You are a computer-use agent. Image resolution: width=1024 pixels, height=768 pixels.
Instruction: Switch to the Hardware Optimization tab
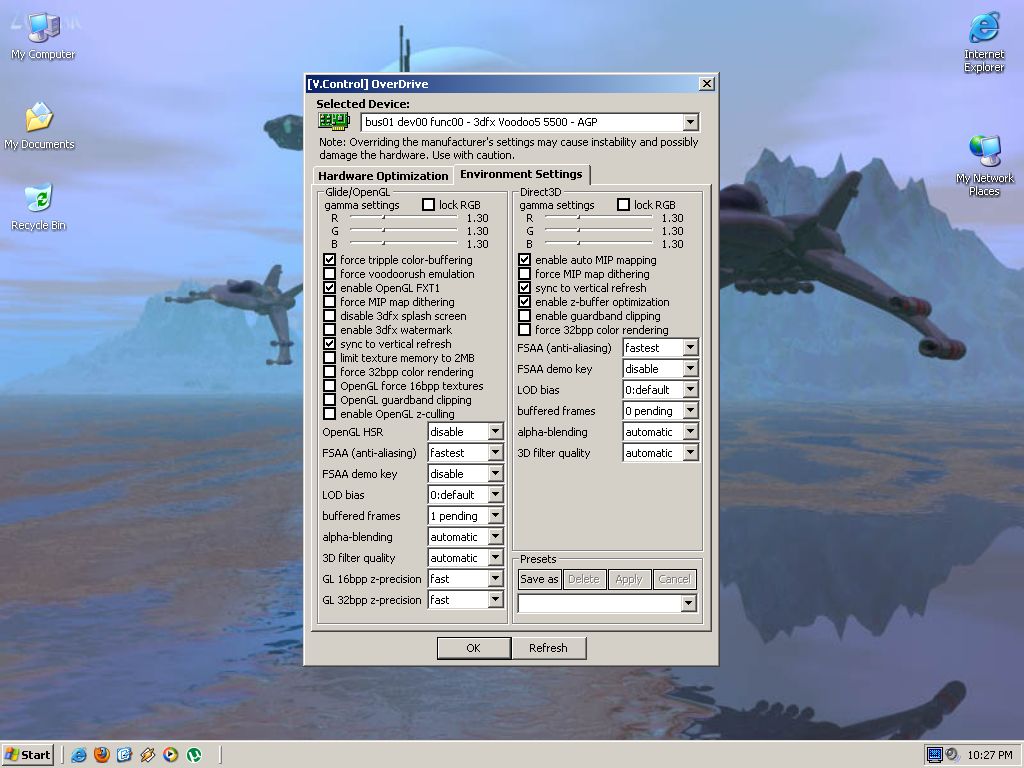(x=383, y=176)
